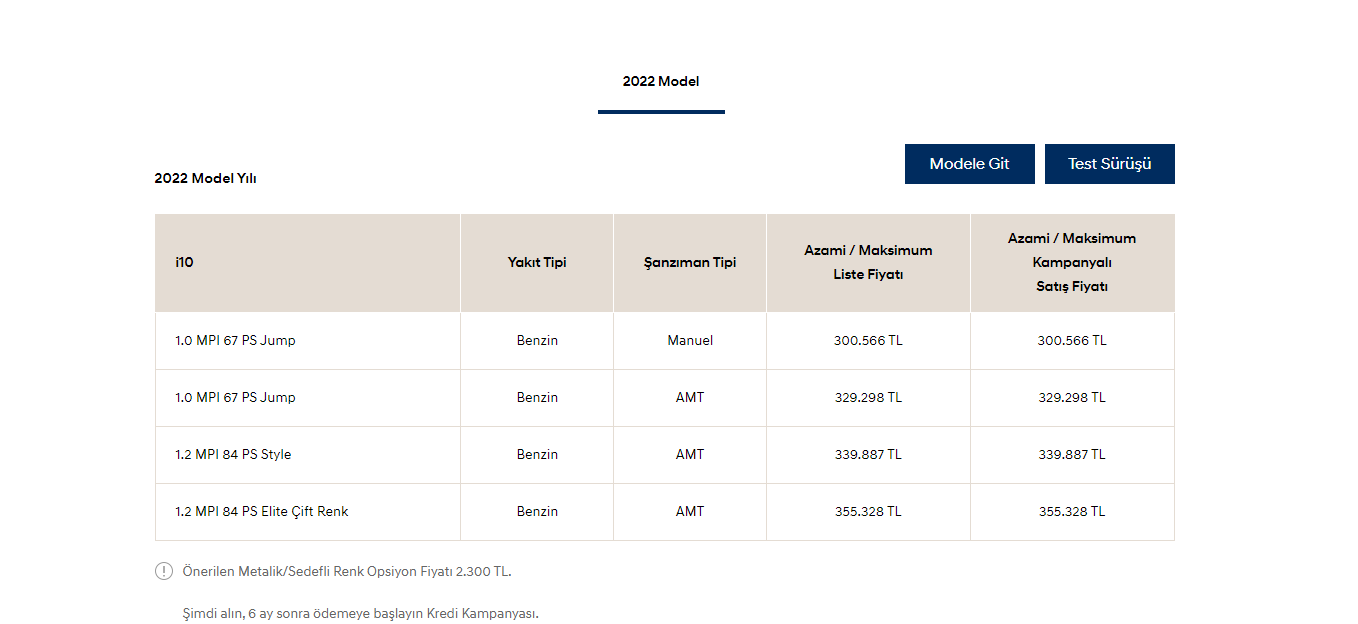Select the 1.2 MPI 84 PS Style row name
Viewport: 1358px width, 624px height.
tap(233, 454)
